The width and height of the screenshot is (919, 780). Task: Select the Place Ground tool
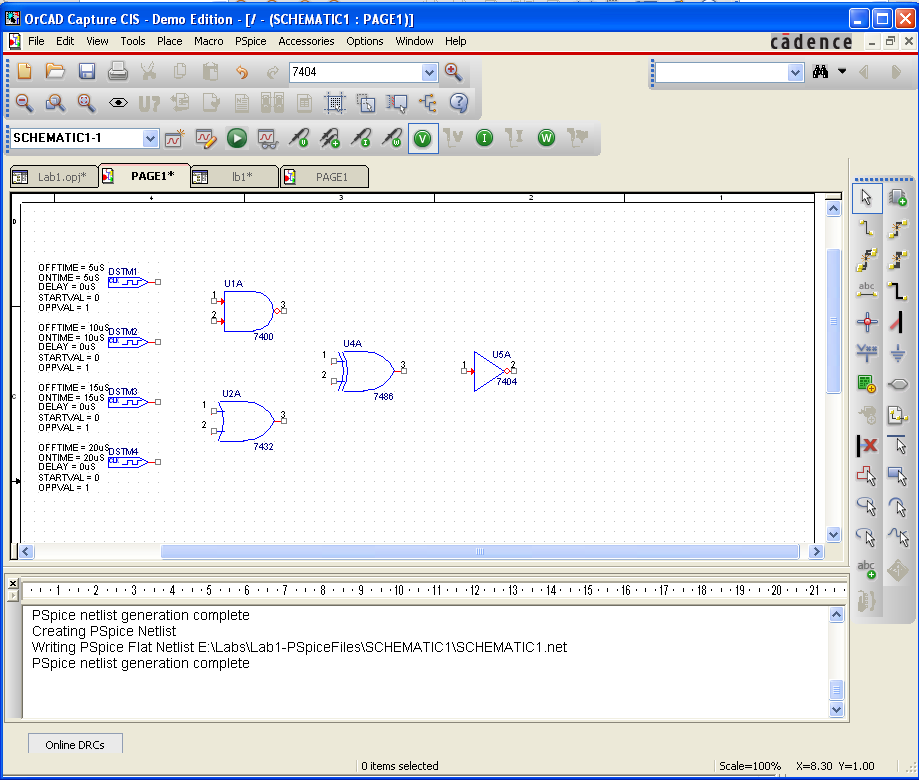(897, 352)
